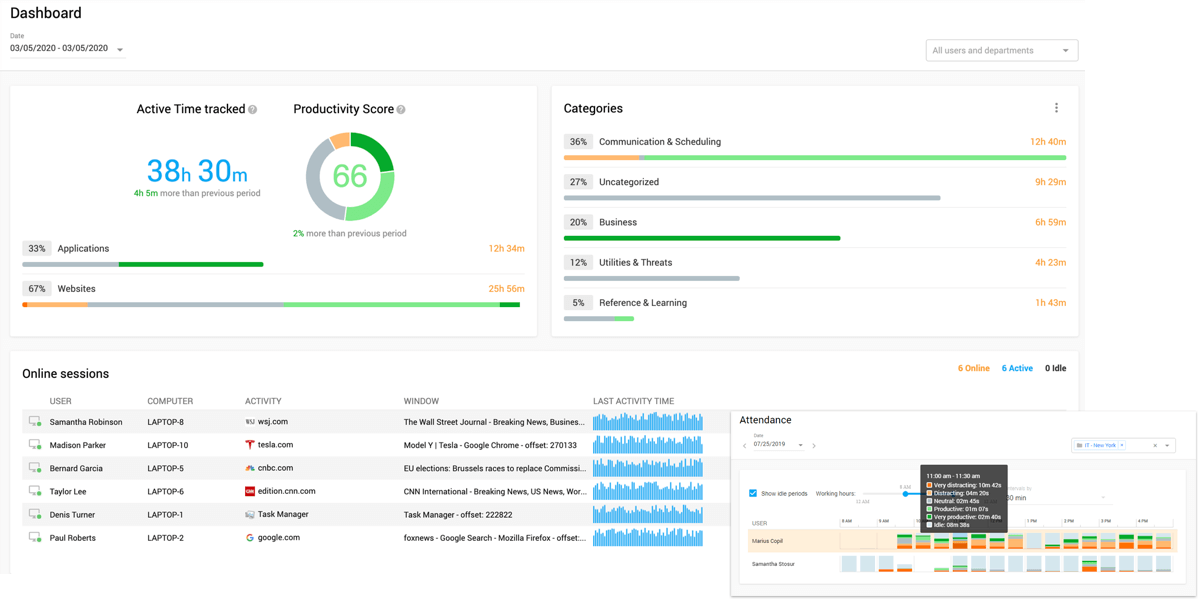The height and width of the screenshot is (600, 1200).
Task: Select Marius Copil row in Attendance
Action: (962, 541)
